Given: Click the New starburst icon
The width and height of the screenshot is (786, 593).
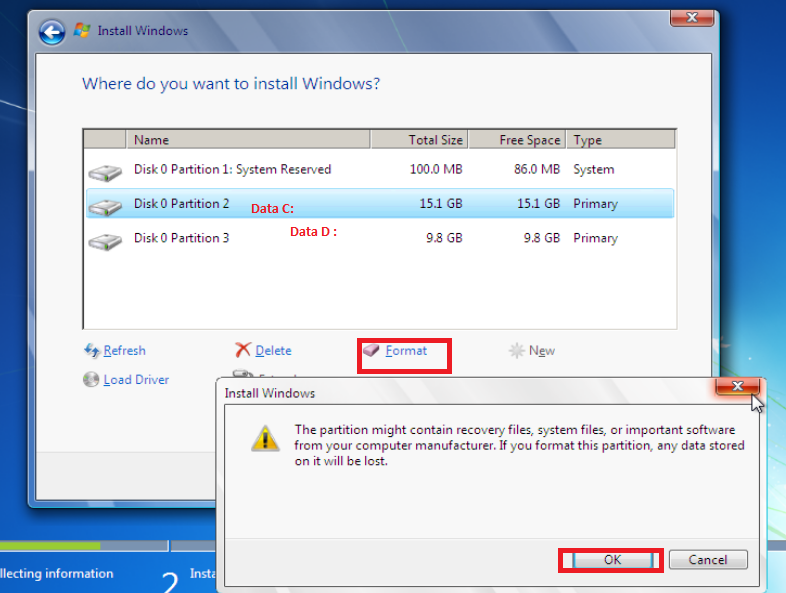Looking at the screenshot, I should (x=516, y=350).
